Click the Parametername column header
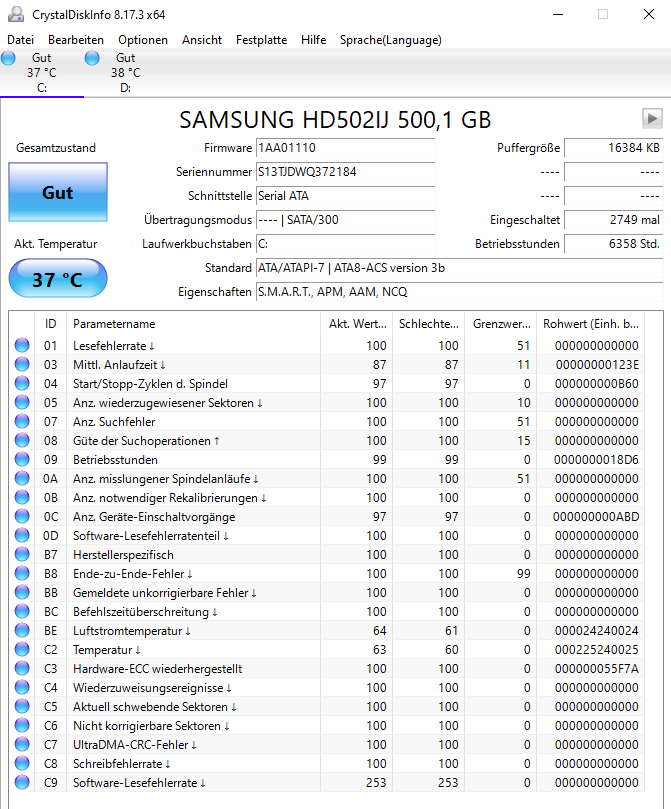 (x=193, y=324)
